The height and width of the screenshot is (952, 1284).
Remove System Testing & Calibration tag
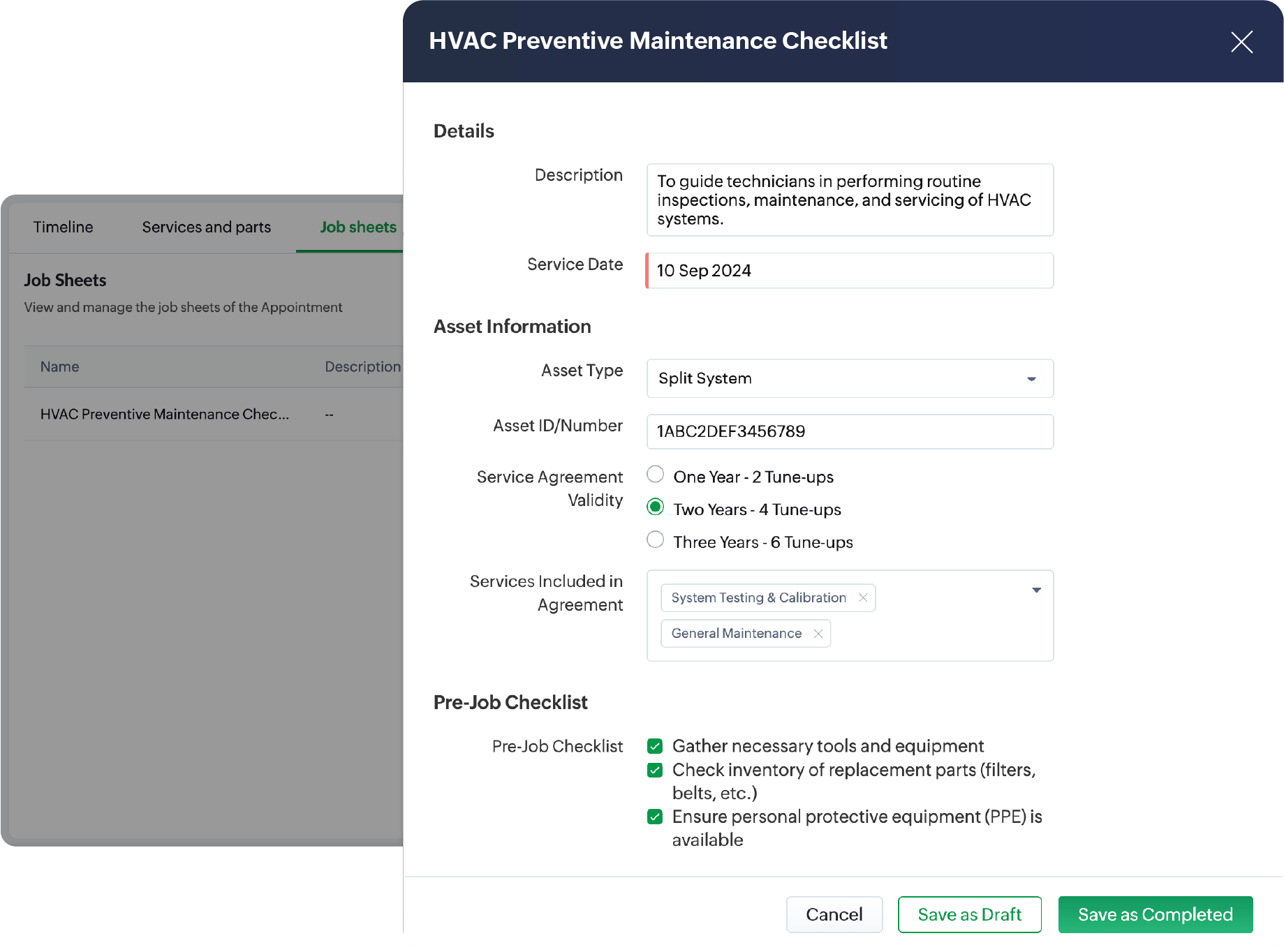click(863, 598)
